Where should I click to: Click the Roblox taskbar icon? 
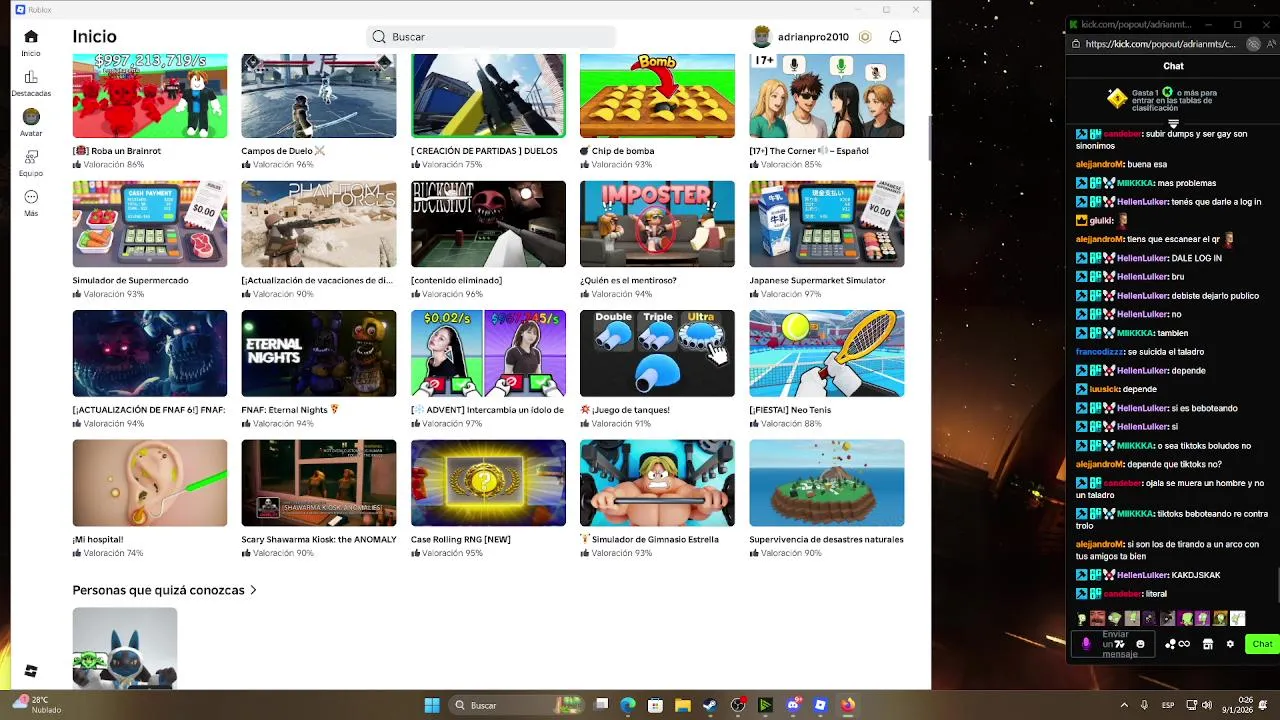pos(820,705)
